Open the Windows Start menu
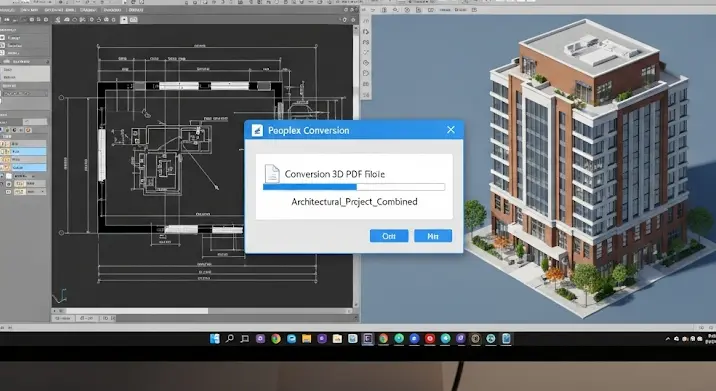This screenshot has width=716, height=391. tap(215, 338)
